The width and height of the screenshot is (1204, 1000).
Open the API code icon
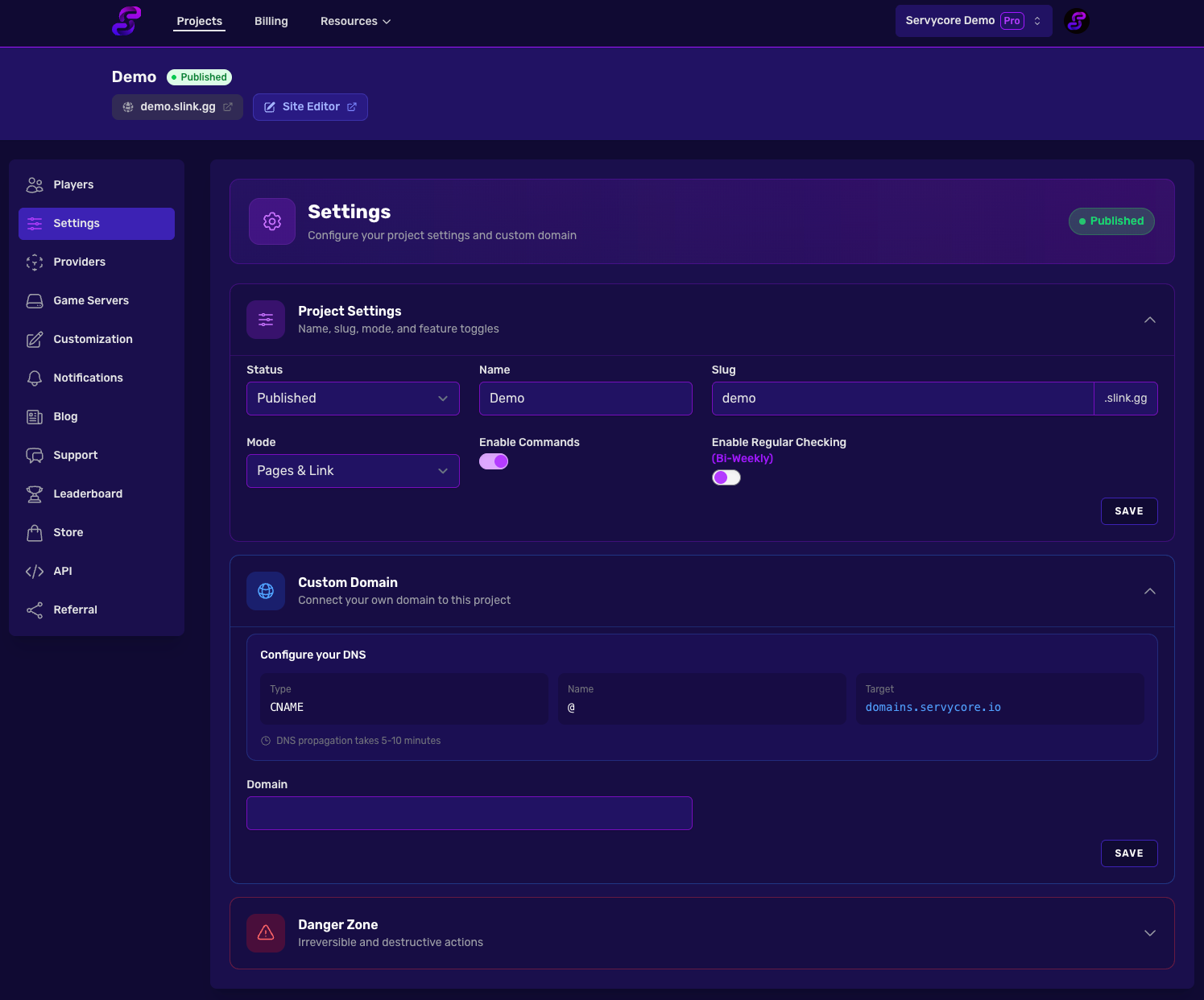click(35, 571)
